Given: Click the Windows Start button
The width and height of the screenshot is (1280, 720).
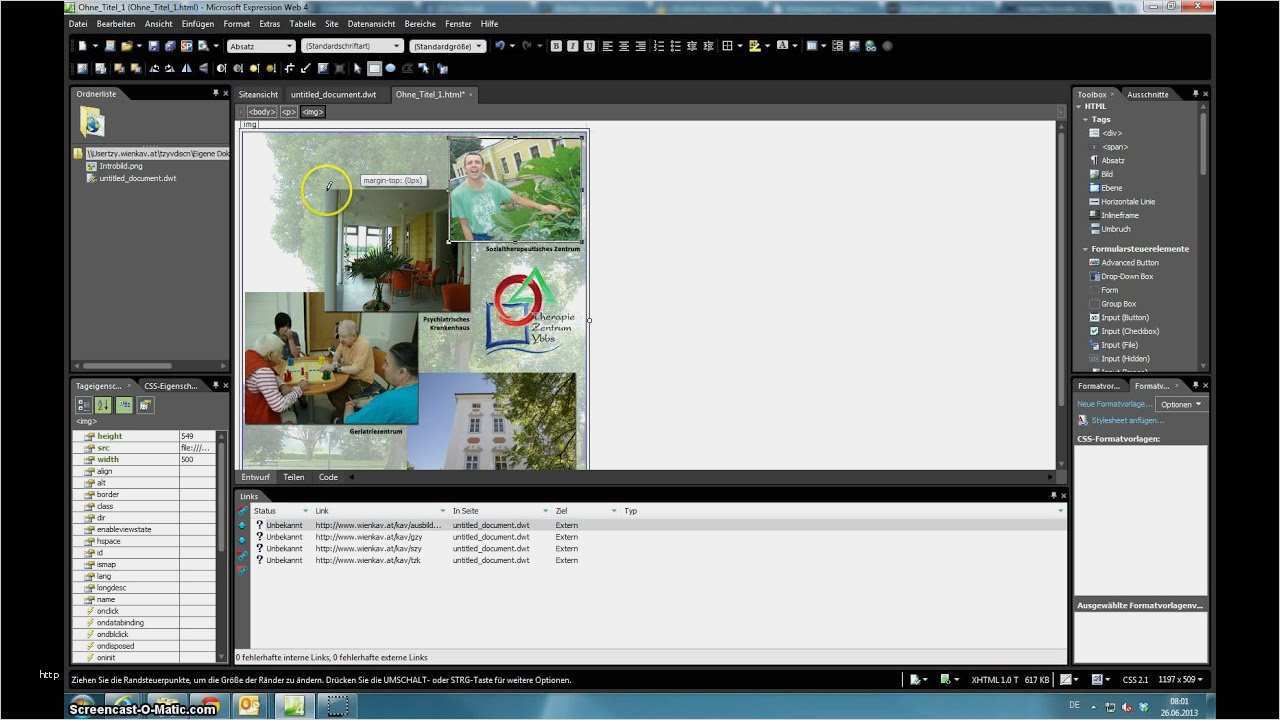Looking at the screenshot, I should pyautogui.click(x=82, y=706).
